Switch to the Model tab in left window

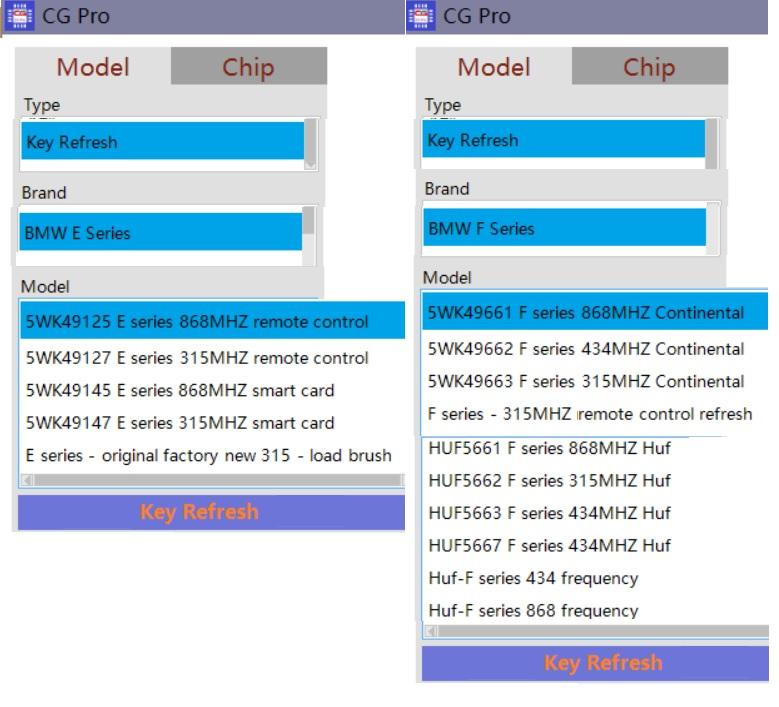93,67
